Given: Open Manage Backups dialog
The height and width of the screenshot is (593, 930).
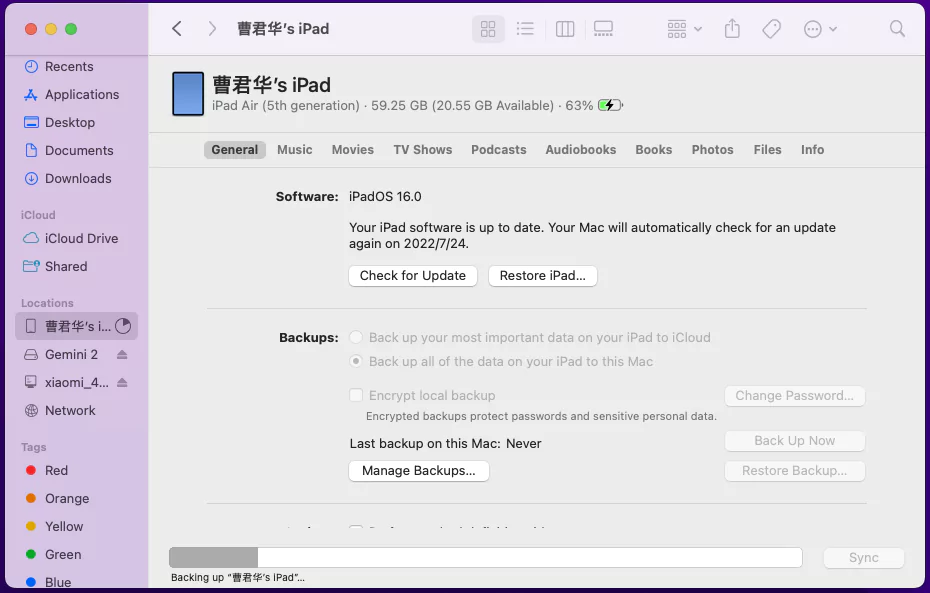Looking at the screenshot, I should pos(418,470).
